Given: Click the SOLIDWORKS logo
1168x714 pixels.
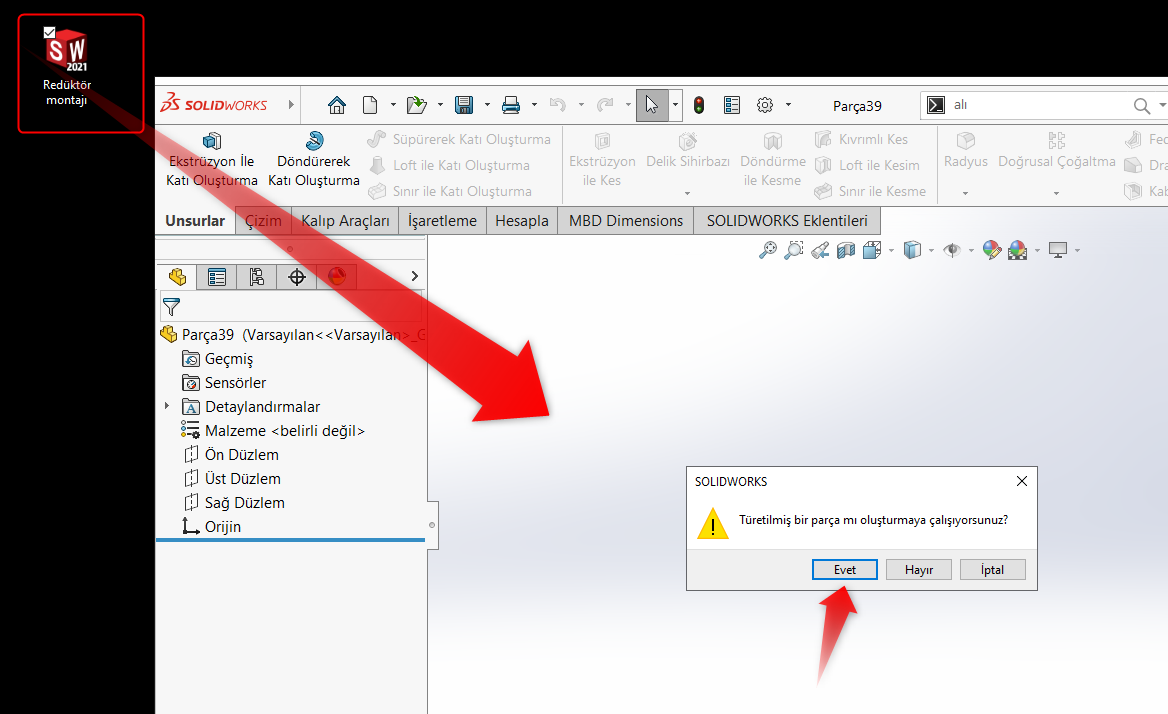Looking at the screenshot, I should coord(214,104).
